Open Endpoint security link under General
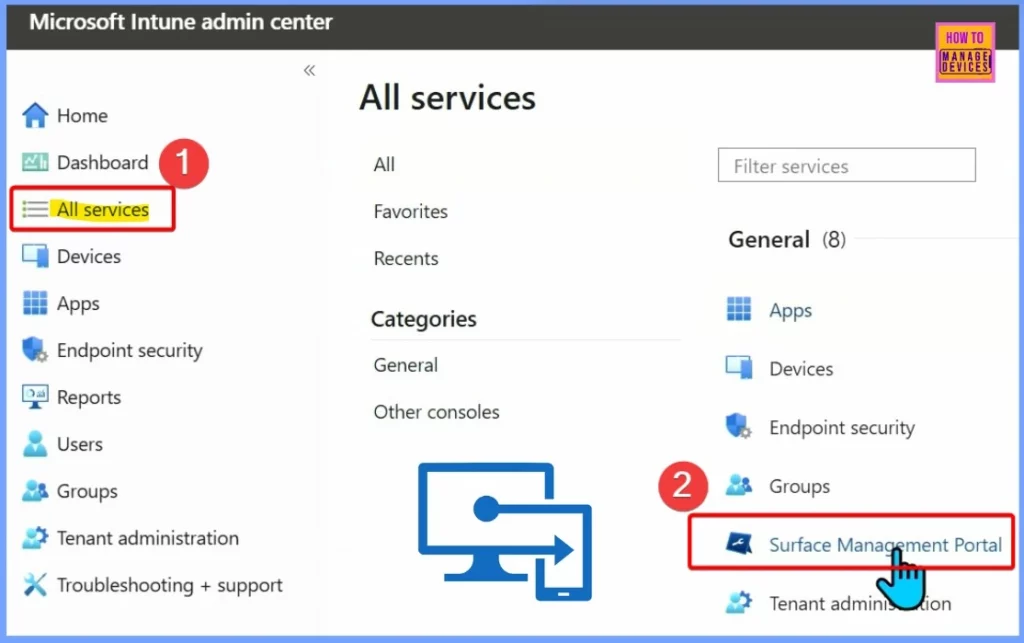Screen dimensions: 1024x643 point(842,428)
